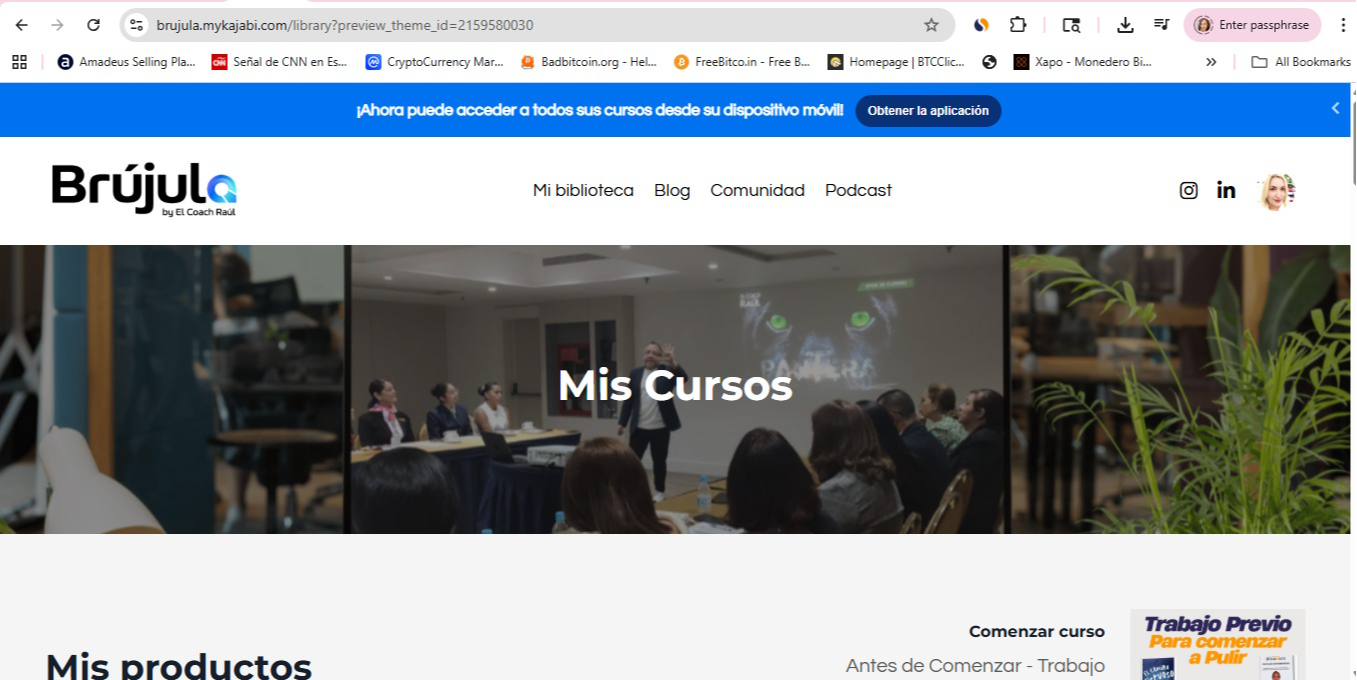Open the Downloads icon in toolbar
The width and height of the screenshot is (1357, 680).
1125,25
